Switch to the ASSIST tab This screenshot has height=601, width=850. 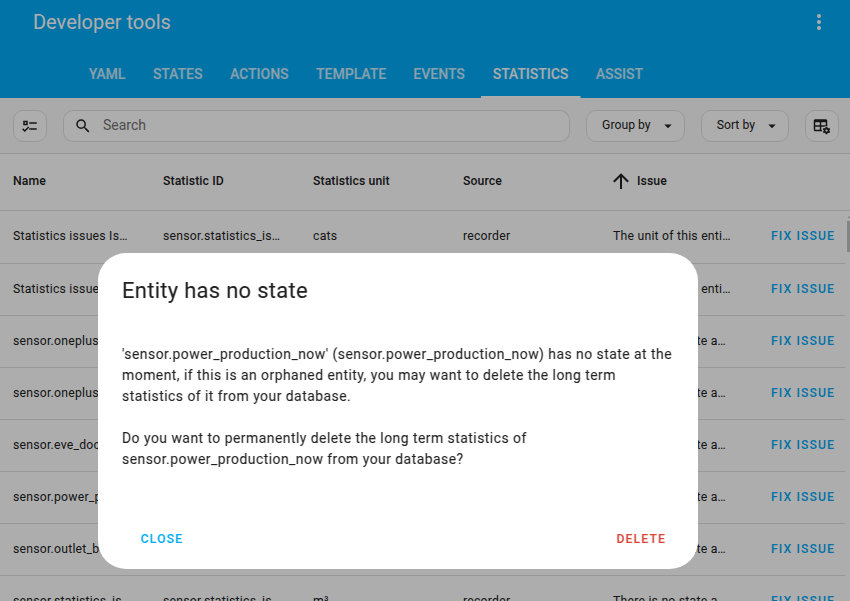[x=619, y=73]
